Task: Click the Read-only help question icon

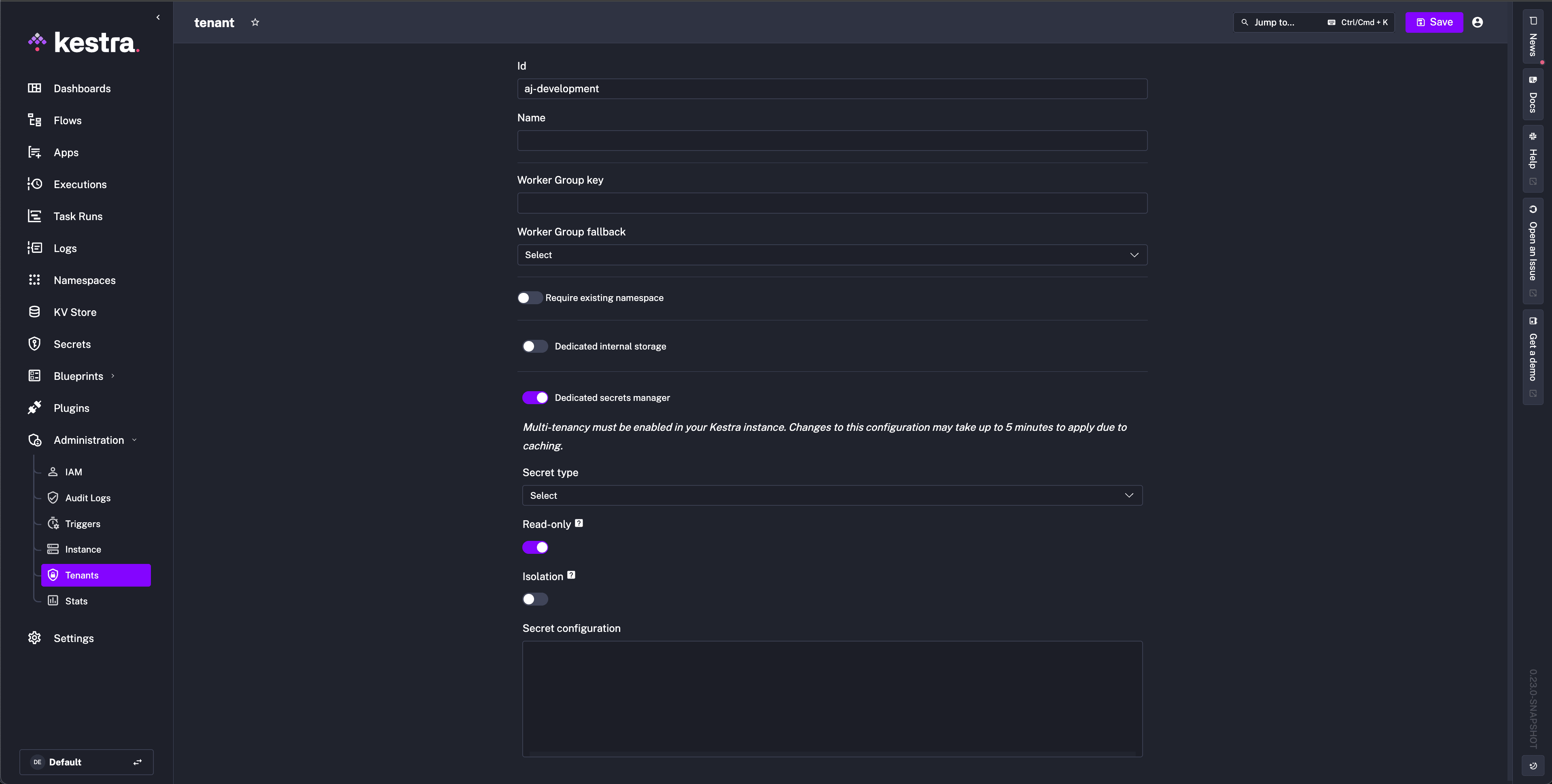Action: tap(579, 523)
